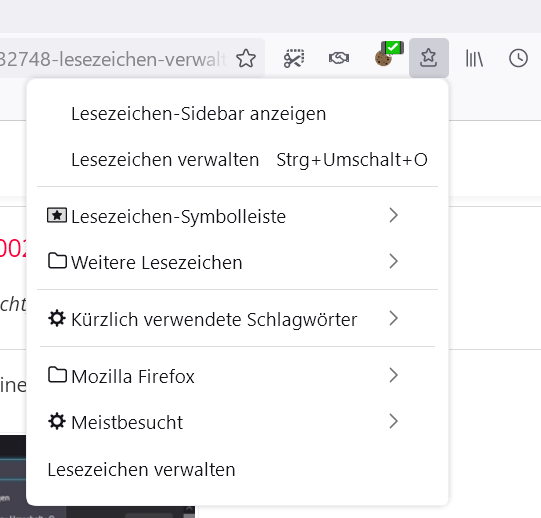Expand the Lesezeichen-Symbolleiste submenu arrow
The height and width of the screenshot is (518, 541).
coord(394,215)
